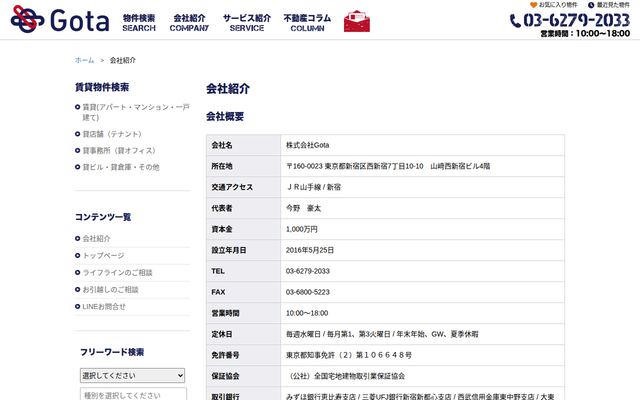Open サービス紹介 SERVICE menu
Image resolution: width=640 pixels, height=400 pixels.
[x=247, y=23]
